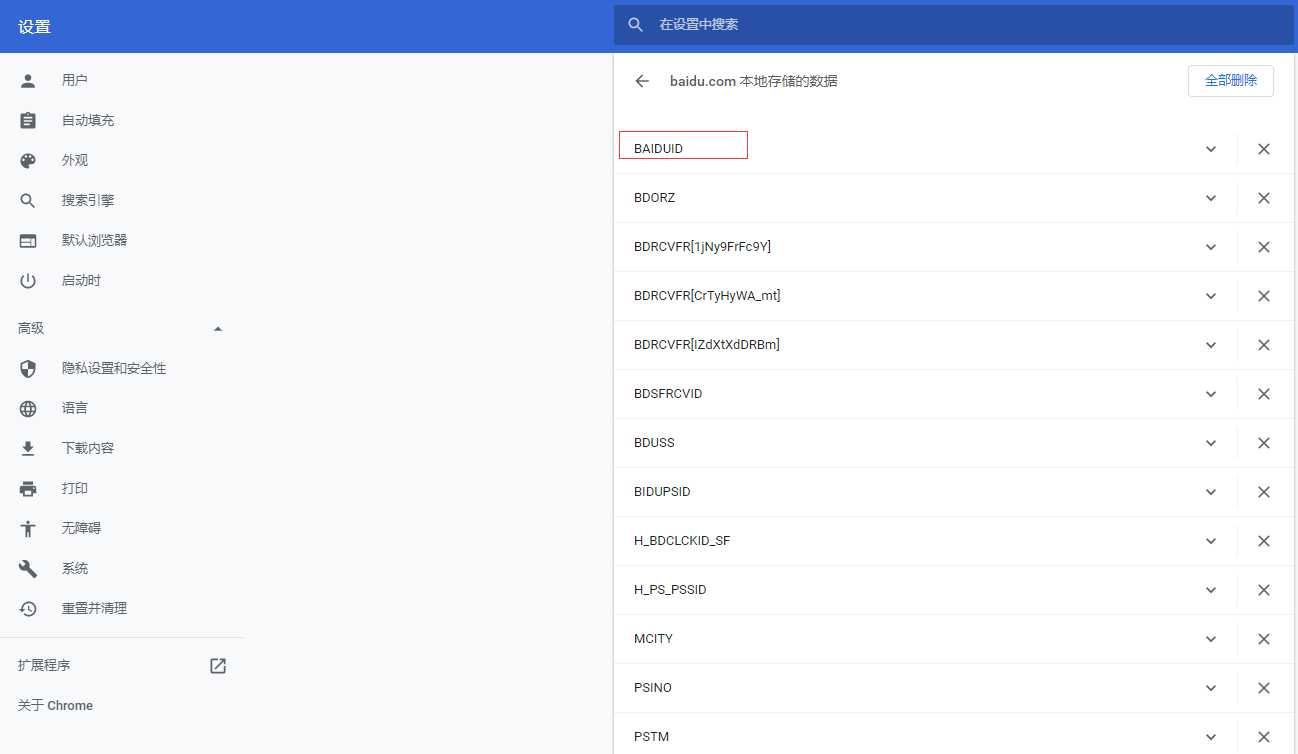Screen dimensions: 1298x754
Task: Click the appearance palette icon
Action: click(x=28, y=160)
